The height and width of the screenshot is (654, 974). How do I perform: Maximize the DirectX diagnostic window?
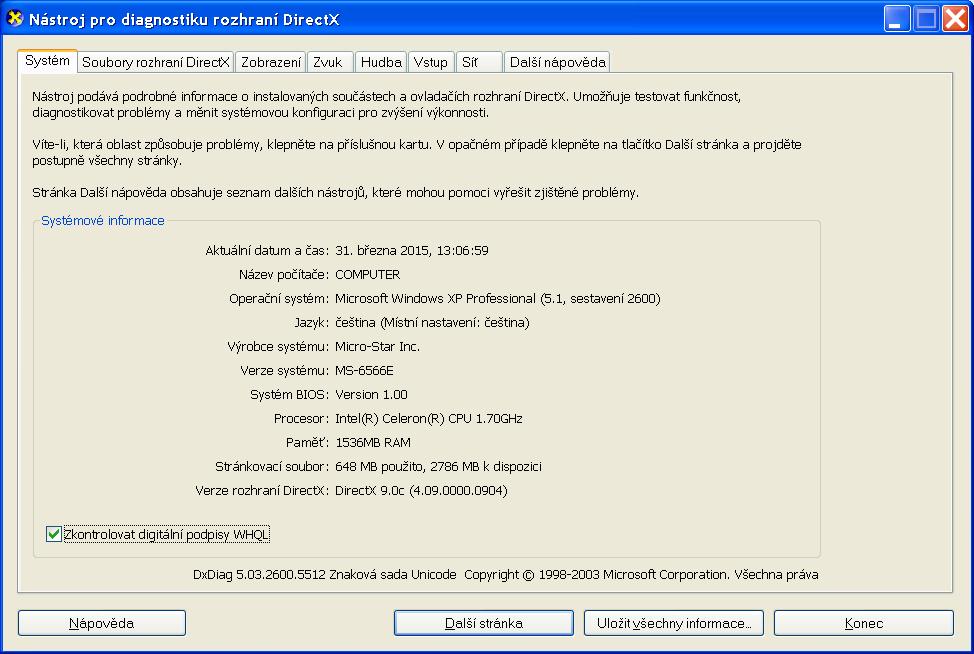[x=926, y=19]
